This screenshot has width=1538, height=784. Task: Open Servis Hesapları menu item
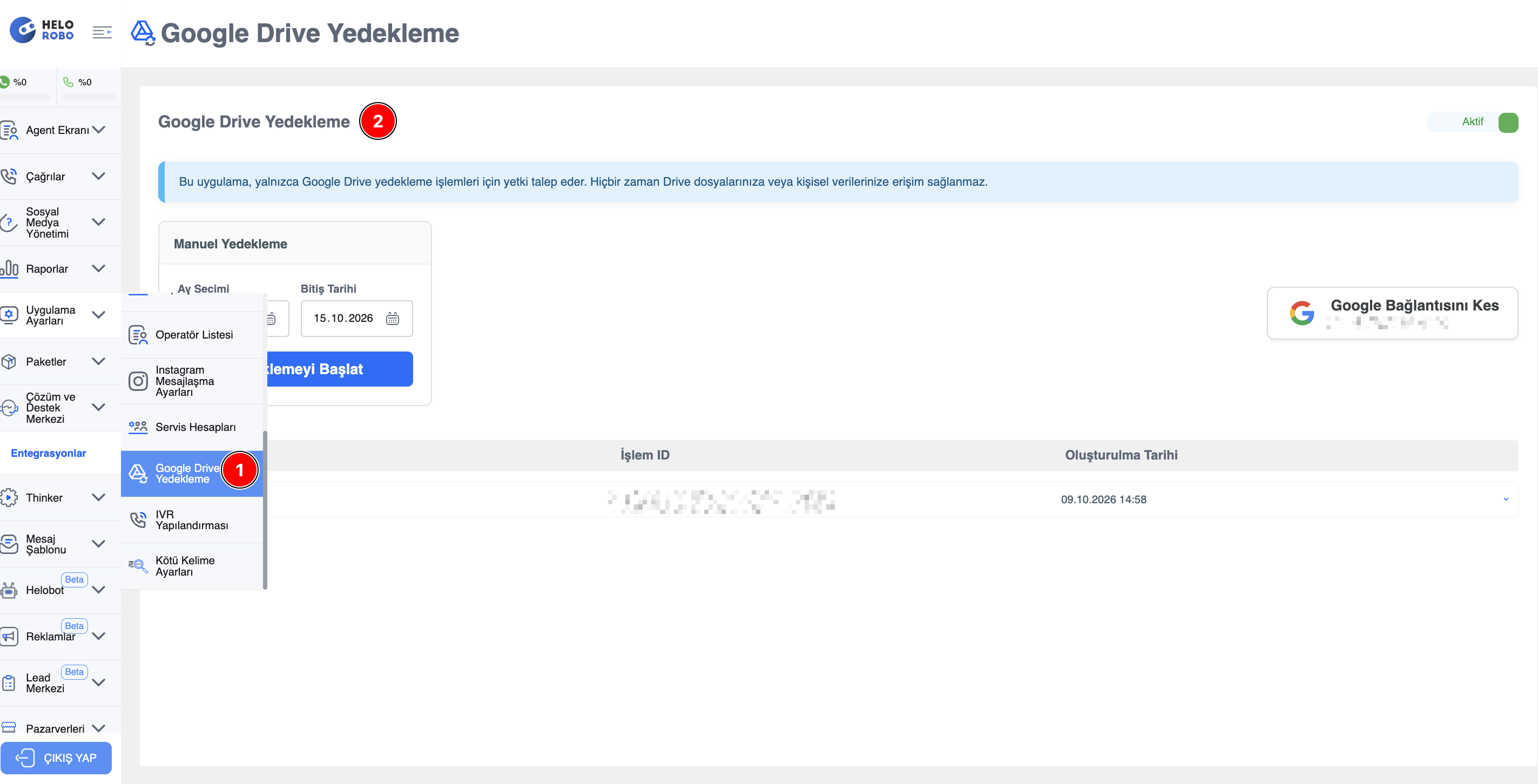click(192, 427)
